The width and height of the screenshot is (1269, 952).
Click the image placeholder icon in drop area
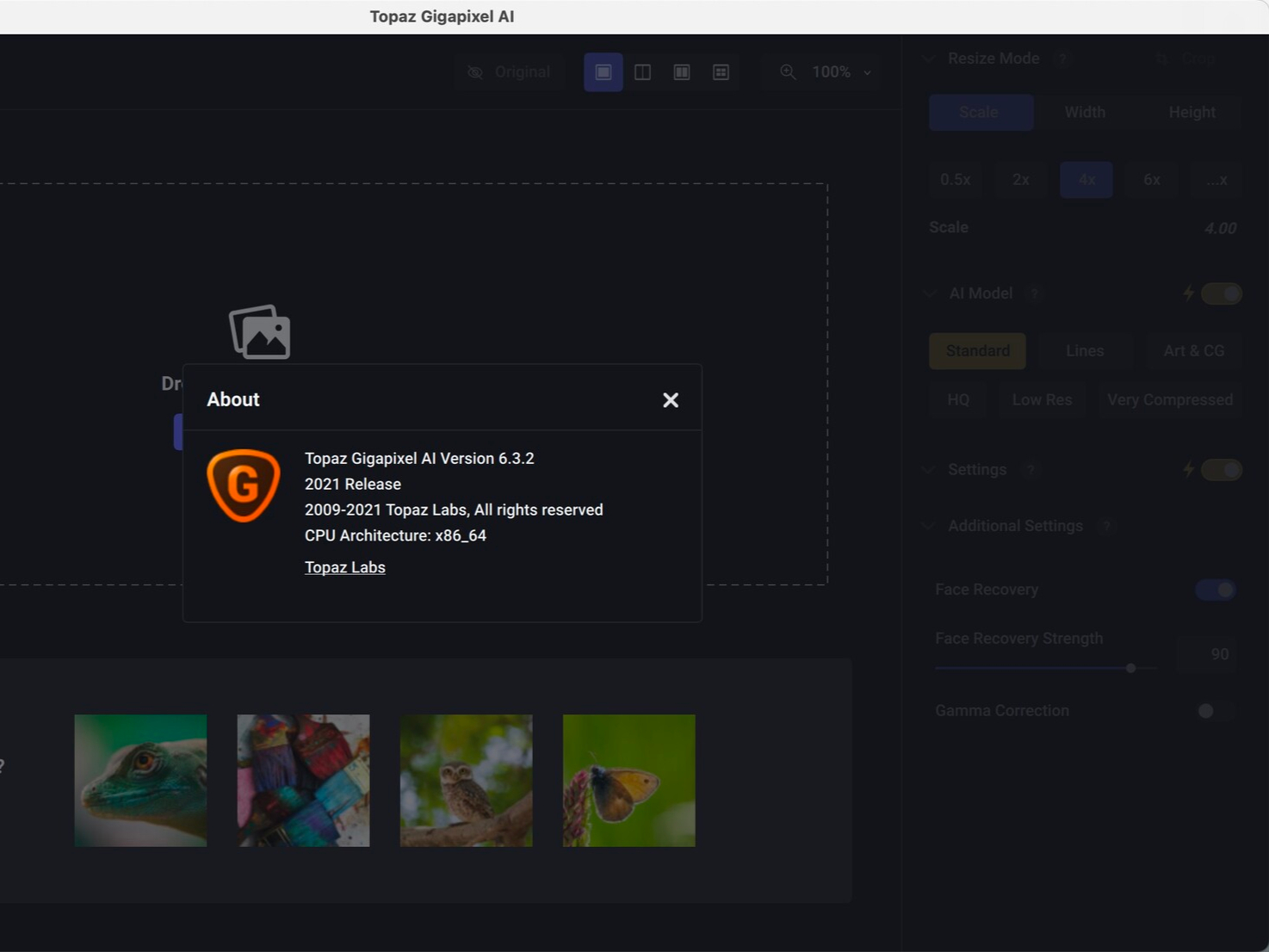260,332
